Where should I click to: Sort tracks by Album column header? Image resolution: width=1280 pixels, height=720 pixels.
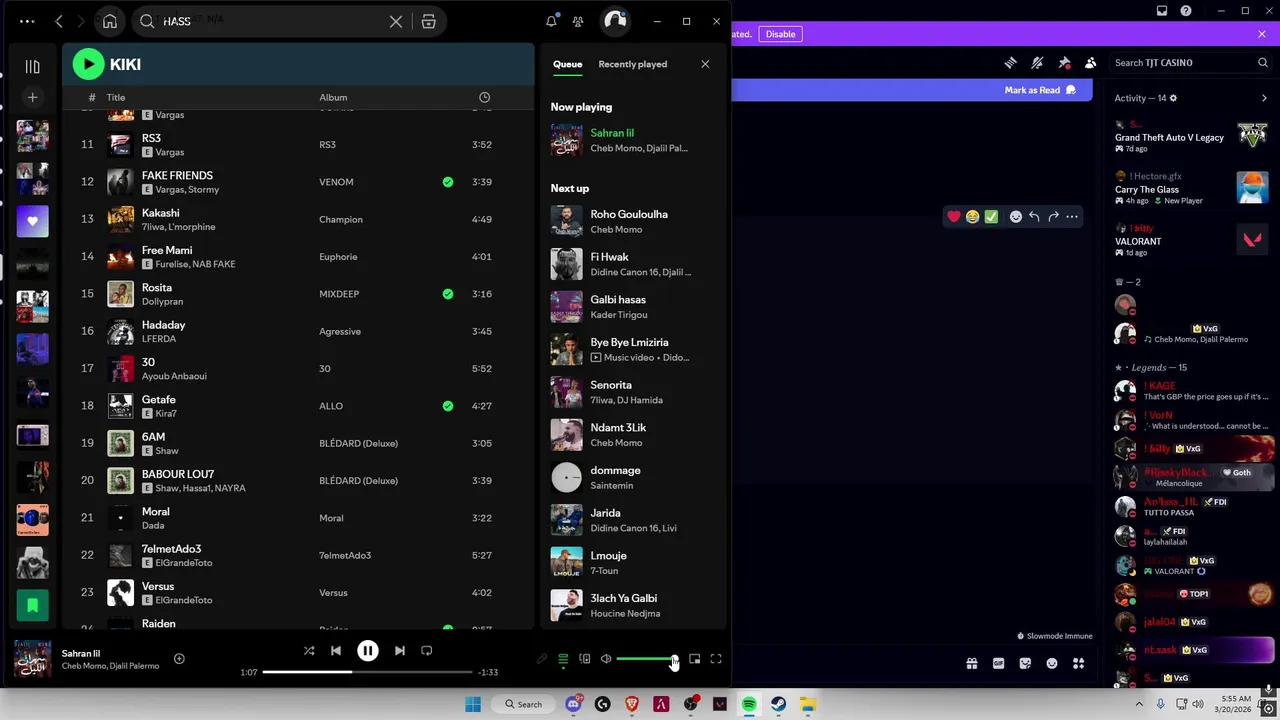pos(333,97)
